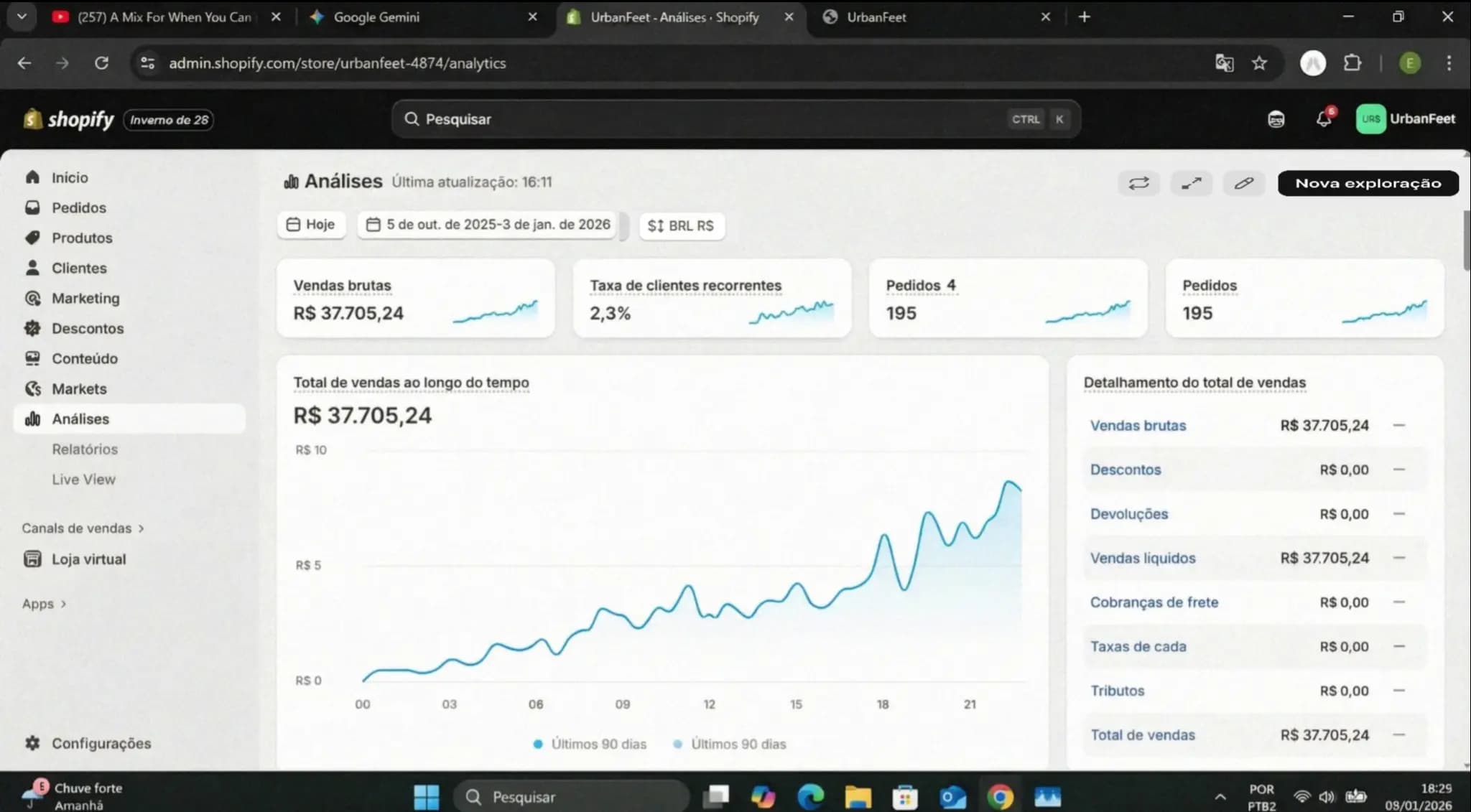Open the Windows Start menu
The width and height of the screenshot is (1471, 812).
(426, 796)
